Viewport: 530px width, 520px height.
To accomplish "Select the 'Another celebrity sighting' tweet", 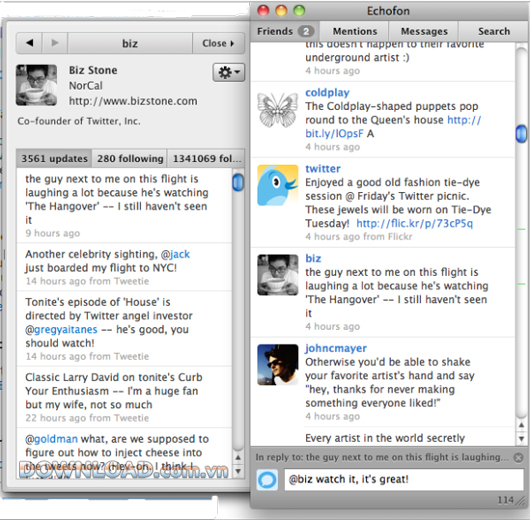I will [x=124, y=267].
